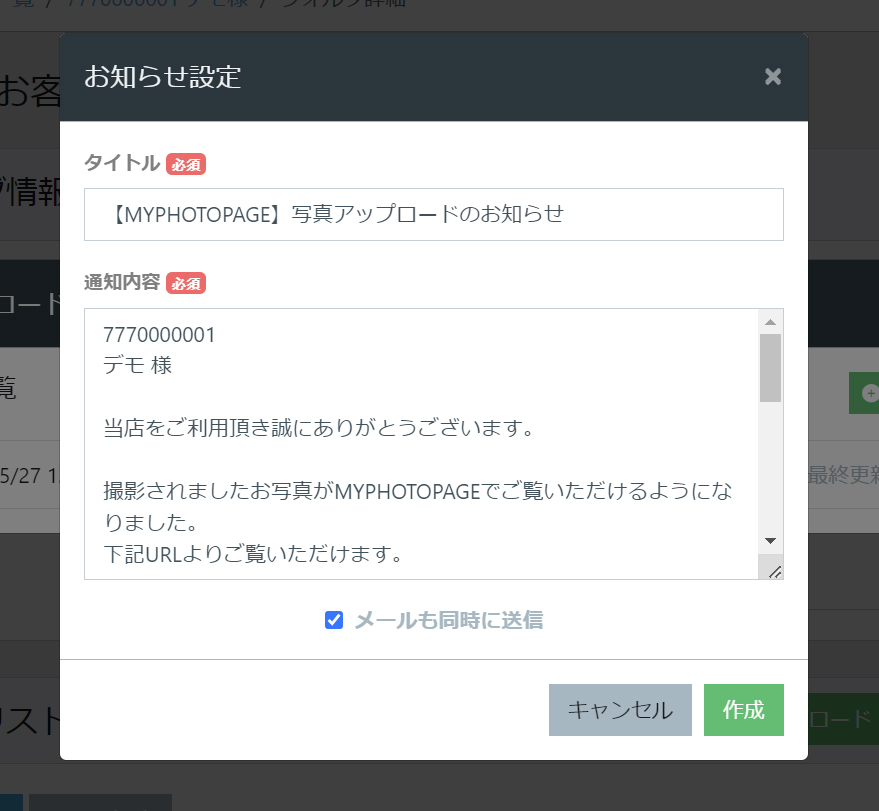Screen dimensions: 879x811
Task: Click the デモ 様 line in text area
Action: [x=138, y=365]
